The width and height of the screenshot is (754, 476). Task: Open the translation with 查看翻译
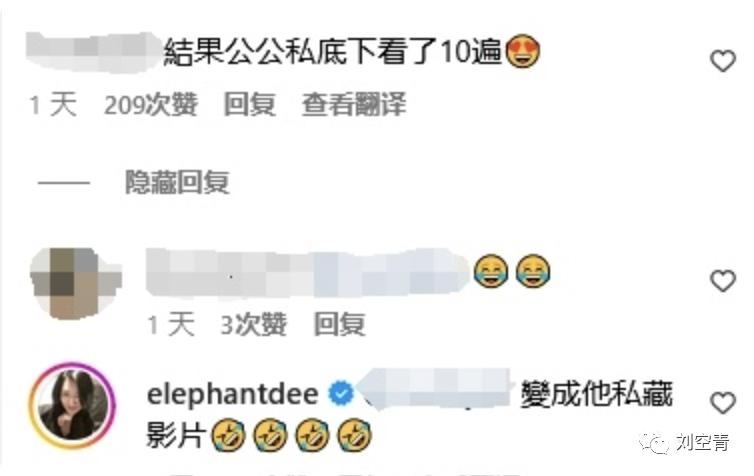tap(354, 104)
